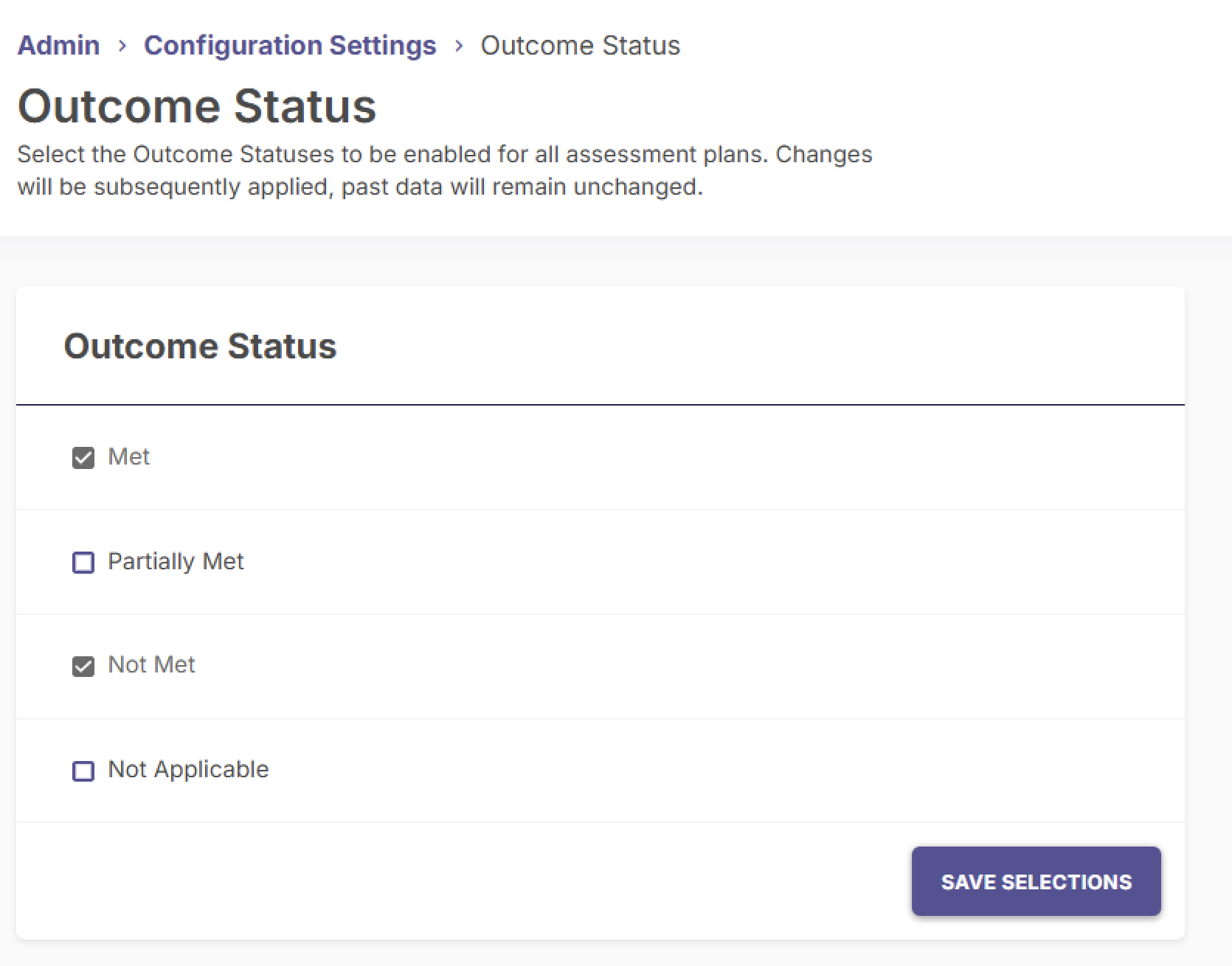
Task: Click the Partially Met label text
Action: coord(176,562)
